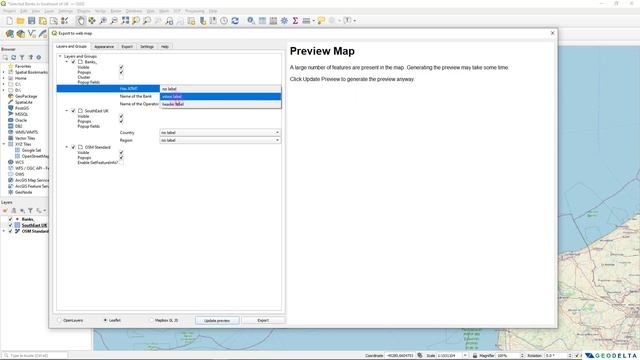Click the Magnifier value field
Viewport: 640px width, 360px height.
[x=510, y=356]
